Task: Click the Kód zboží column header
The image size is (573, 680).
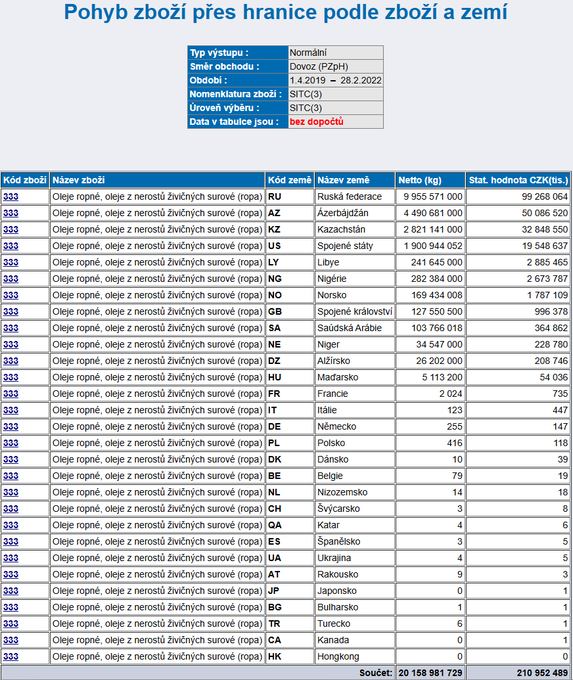Action: point(25,180)
